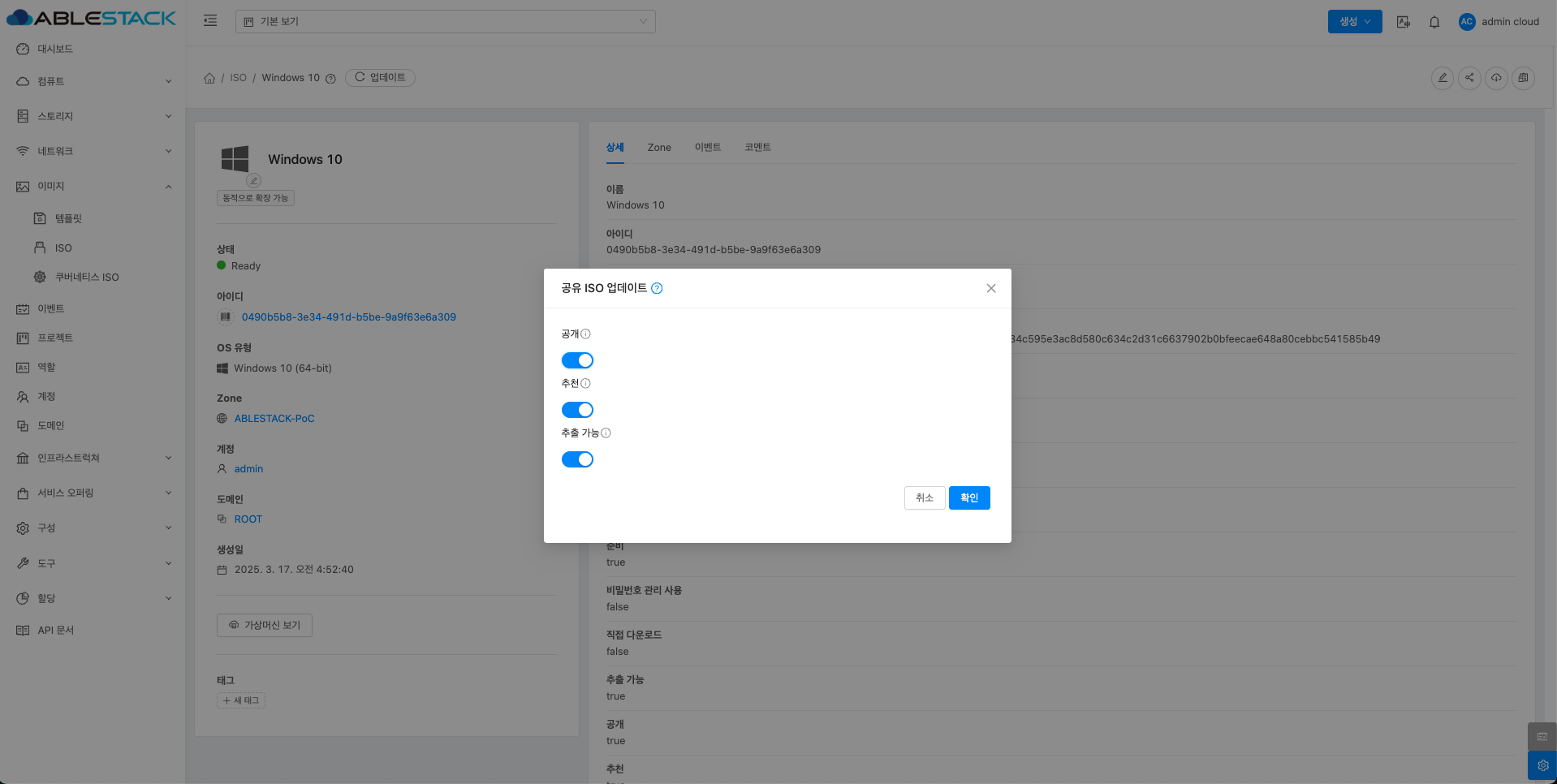Click the info icon next to 추출 가능
Viewport: 1557px width, 784px height.
point(606,433)
